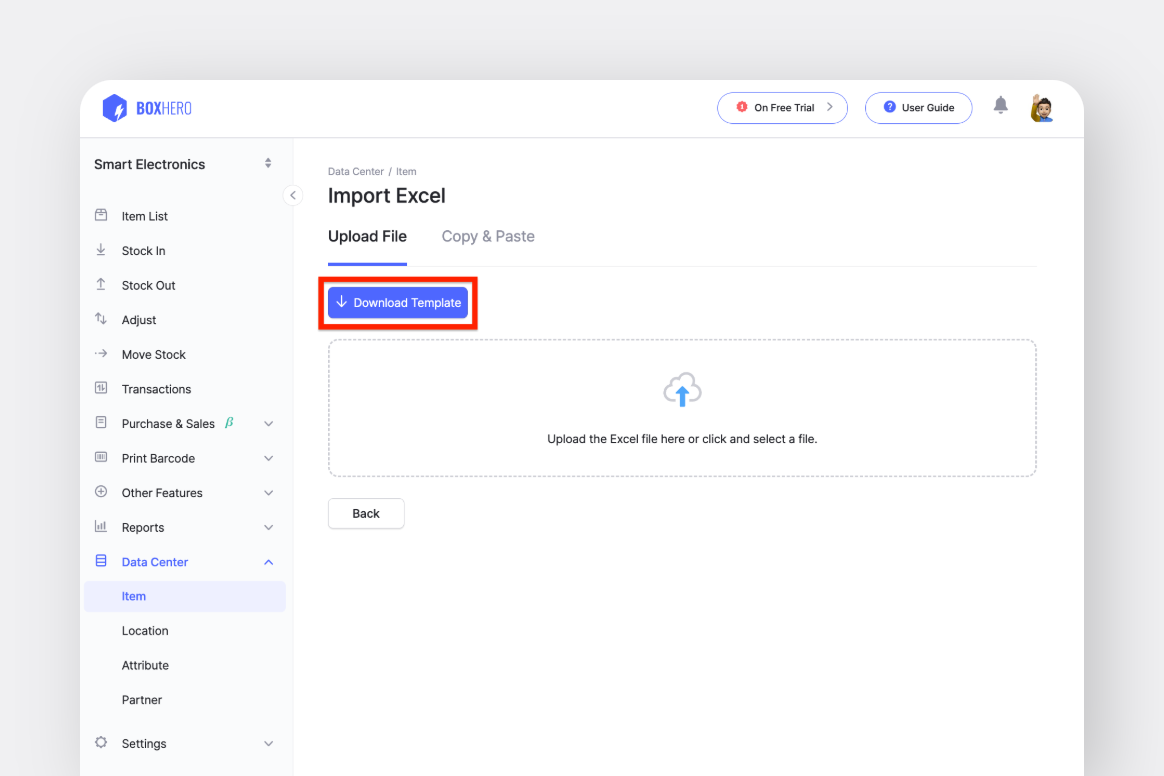Screen dimensions: 1164x776
Task: Open the On Free Trial status pill
Action: coord(782,107)
